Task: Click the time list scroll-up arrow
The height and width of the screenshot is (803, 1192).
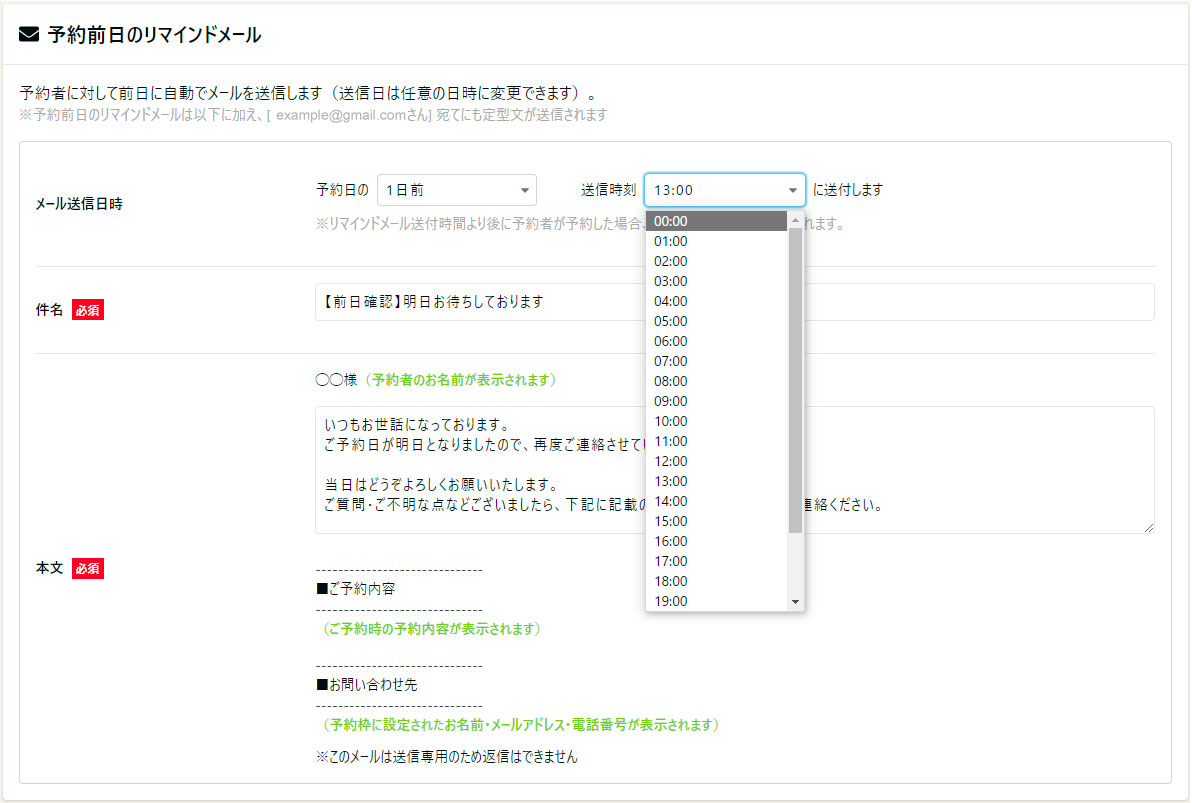Action: pyautogui.click(x=795, y=220)
